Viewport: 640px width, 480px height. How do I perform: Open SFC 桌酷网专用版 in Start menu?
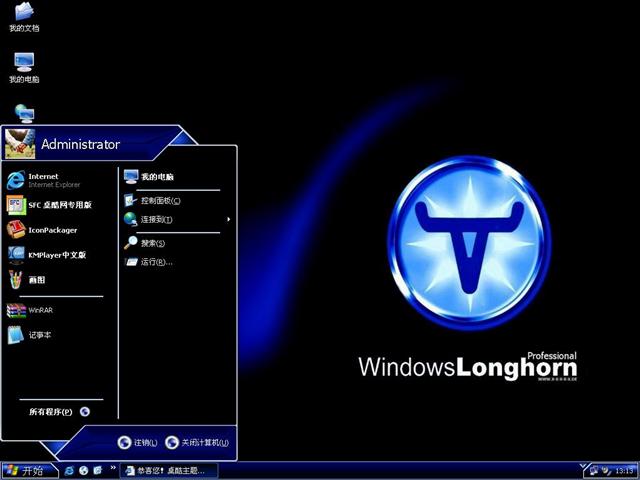click(x=49, y=205)
